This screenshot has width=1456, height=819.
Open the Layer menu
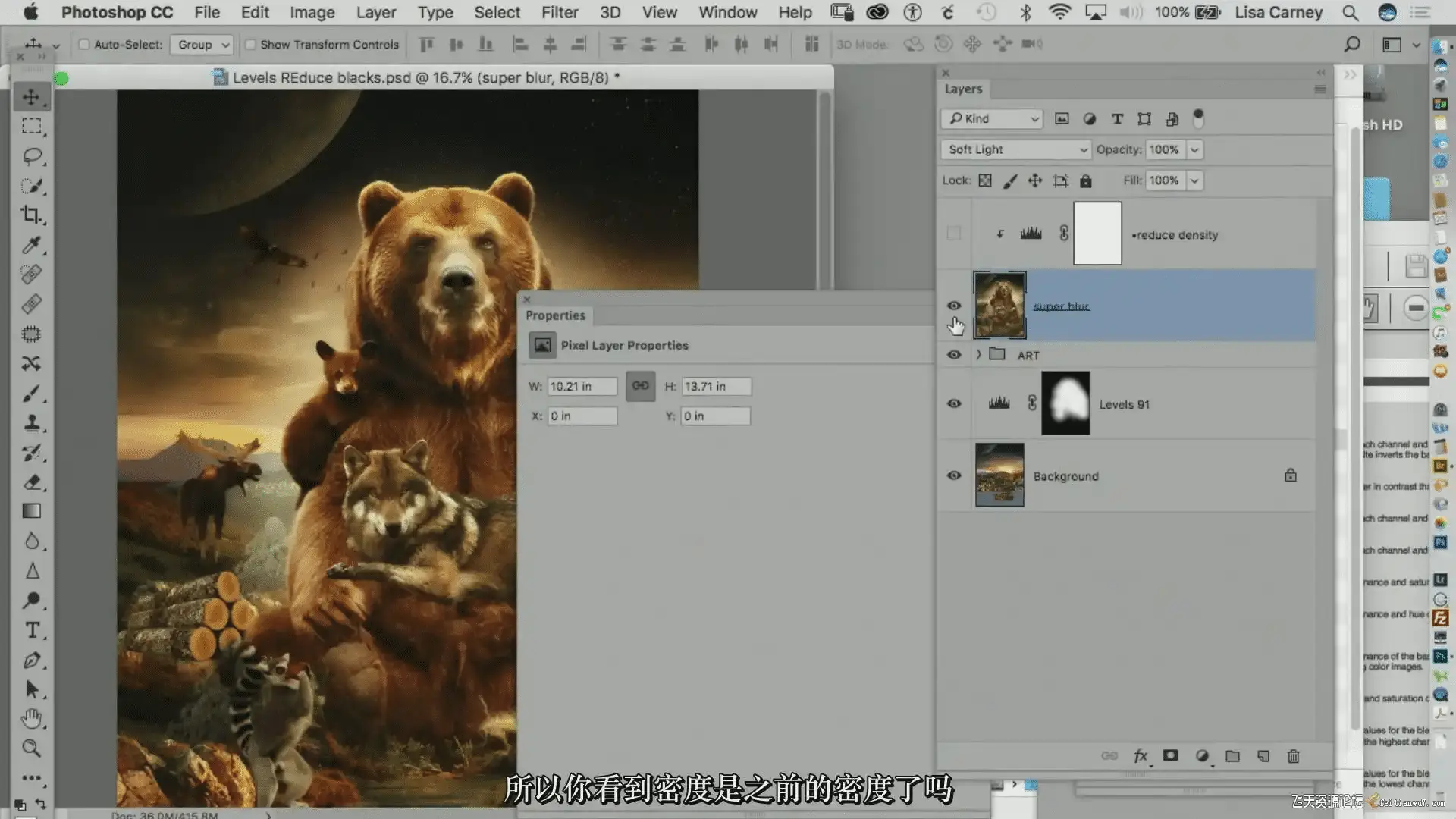tap(376, 12)
